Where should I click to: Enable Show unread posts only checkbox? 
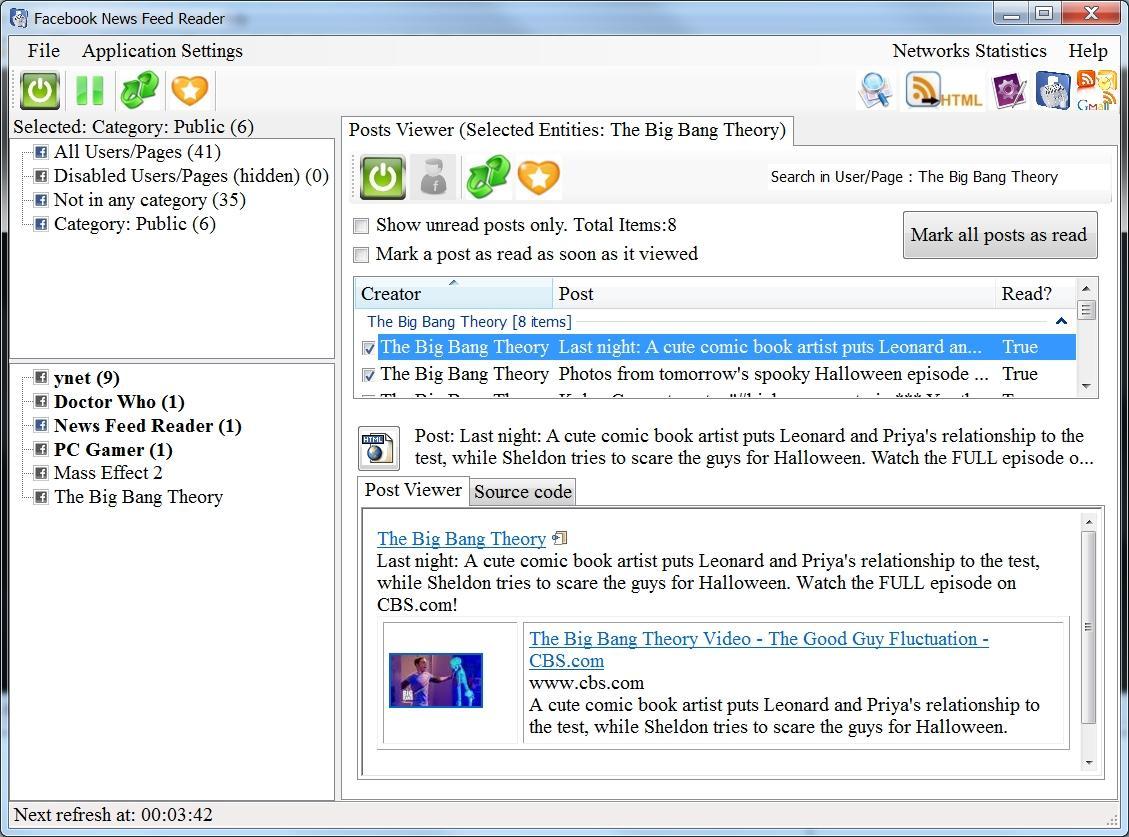(x=361, y=226)
